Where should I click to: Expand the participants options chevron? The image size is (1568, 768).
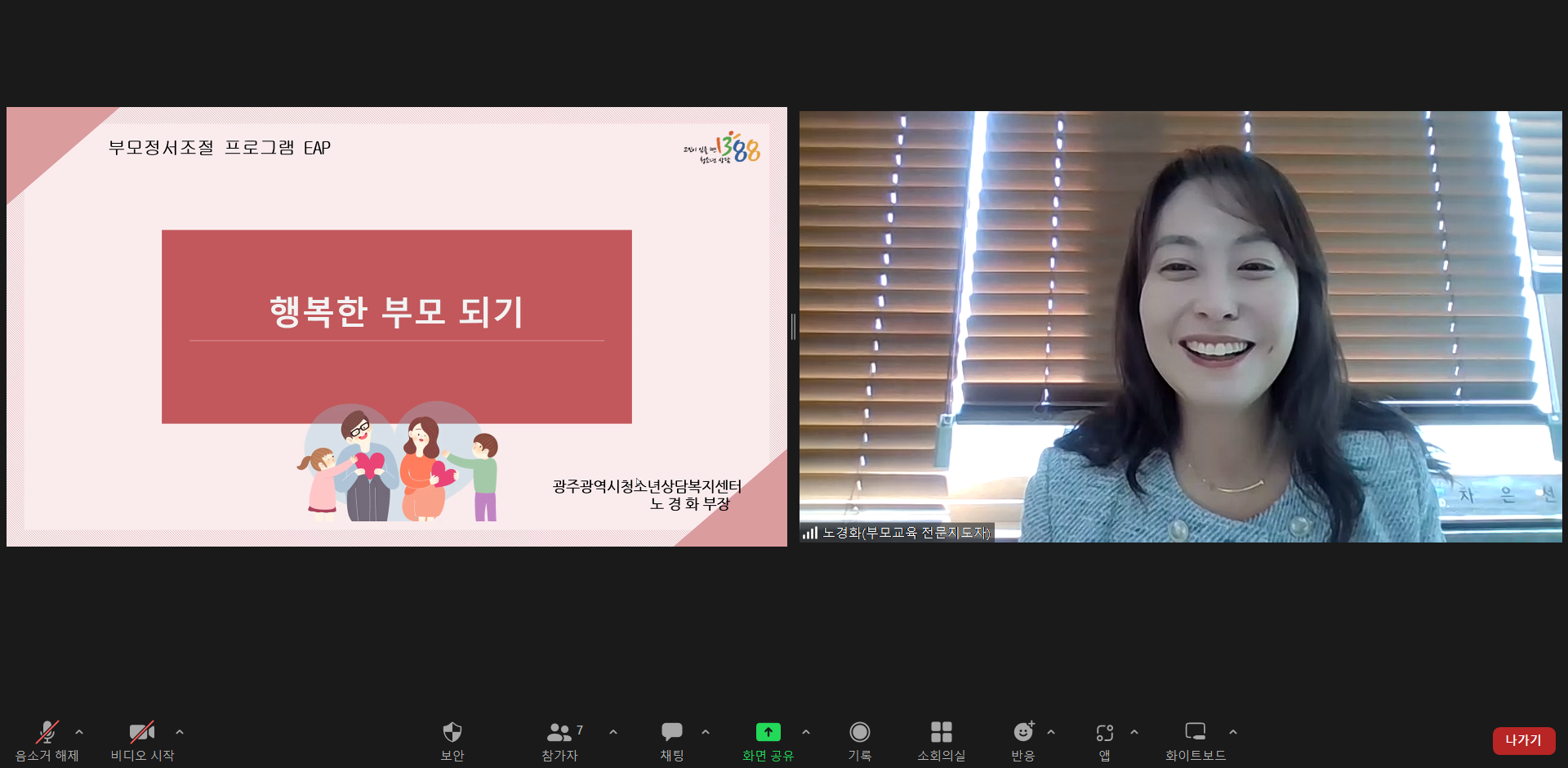point(613,732)
